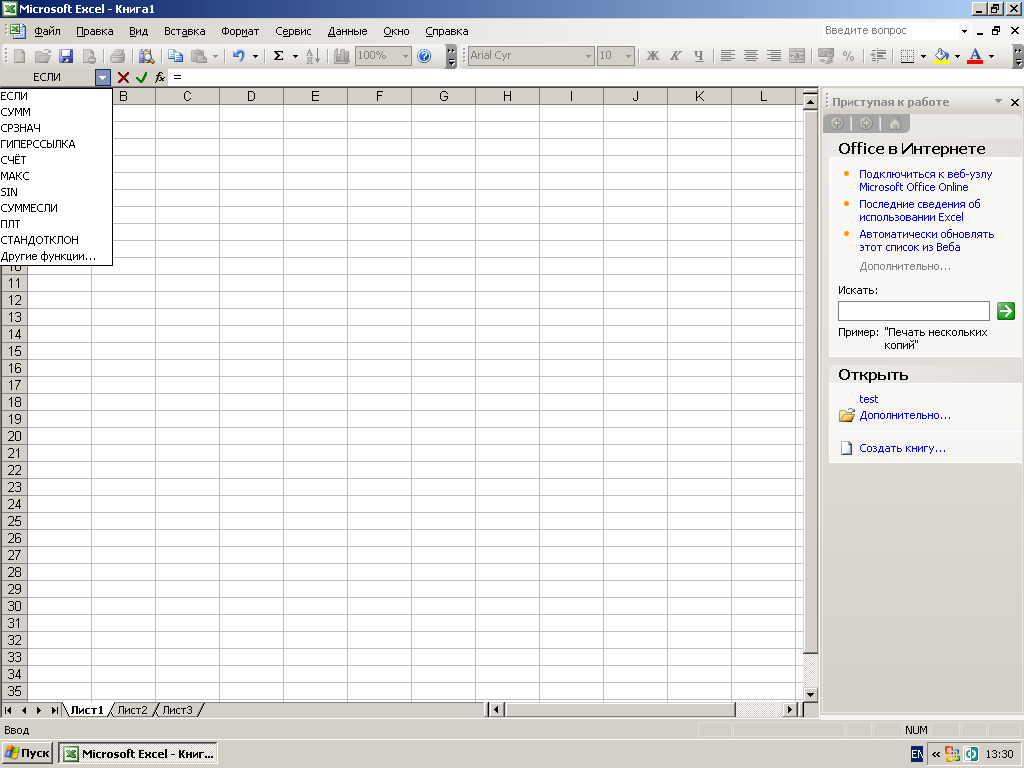Click the Print toolbar icon
The image size is (1024, 768).
click(x=118, y=56)
